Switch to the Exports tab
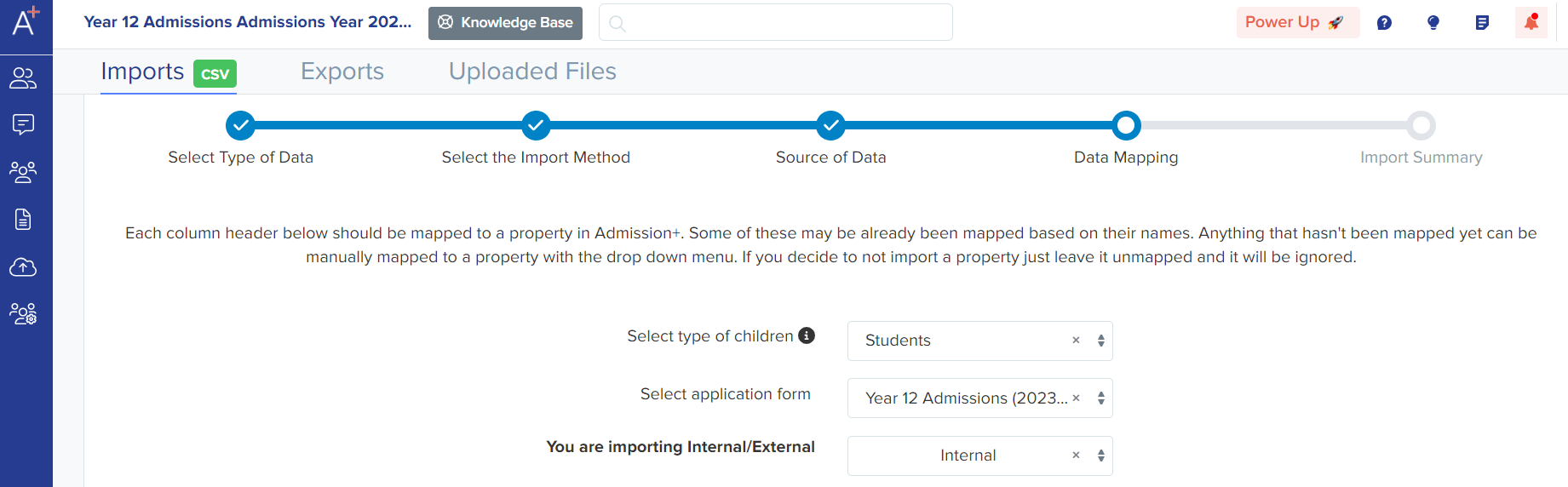1568x487 pixels. 342,72
